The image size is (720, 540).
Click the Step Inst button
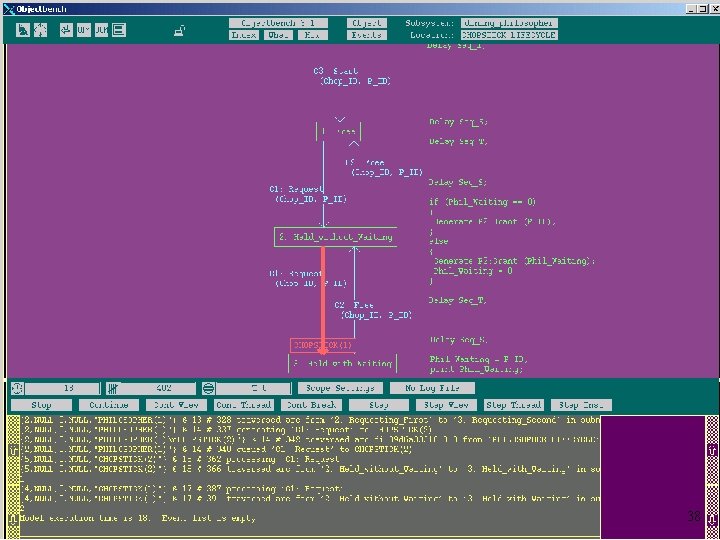tap(581, 405)
